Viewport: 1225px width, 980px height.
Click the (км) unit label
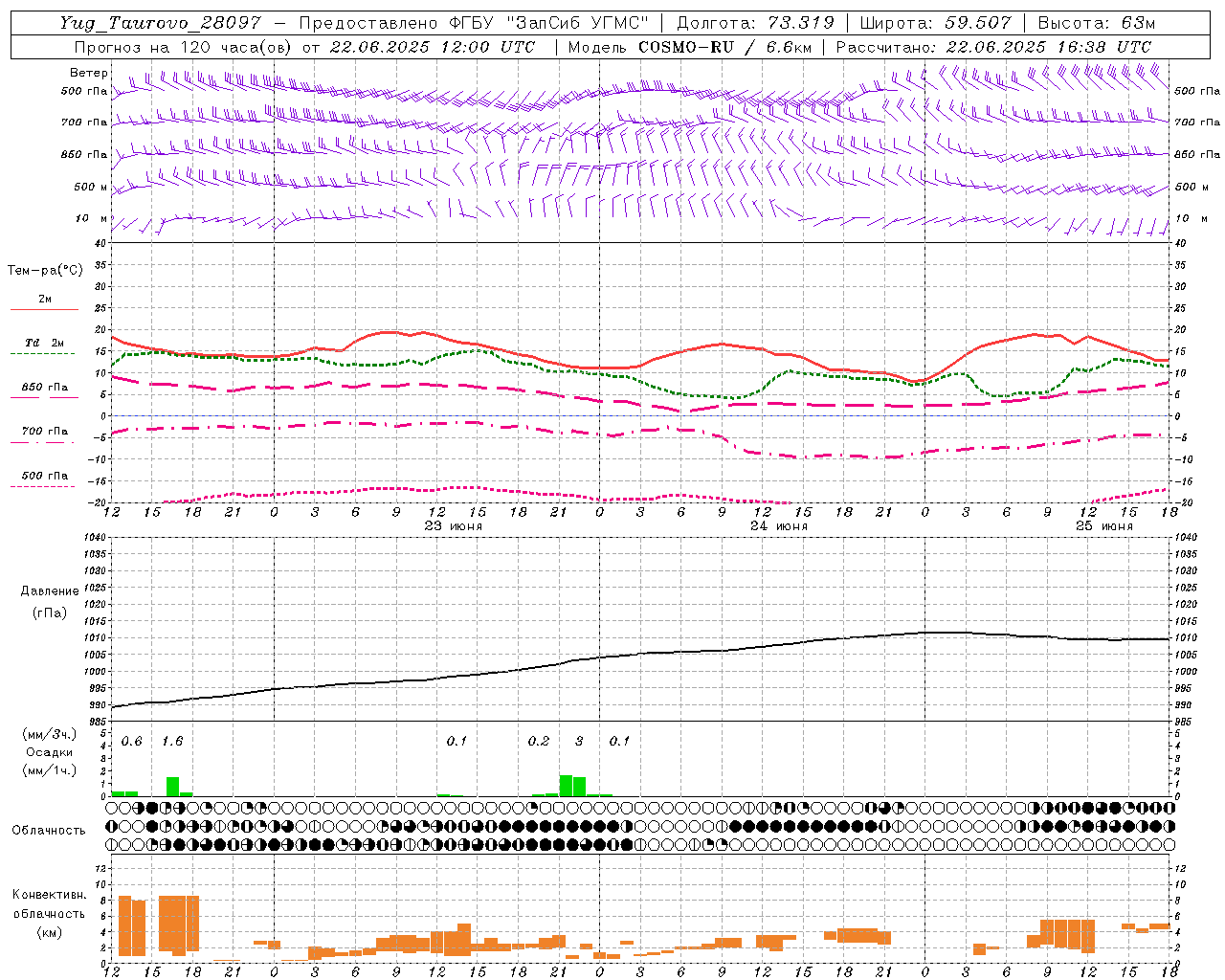(50, 932)
